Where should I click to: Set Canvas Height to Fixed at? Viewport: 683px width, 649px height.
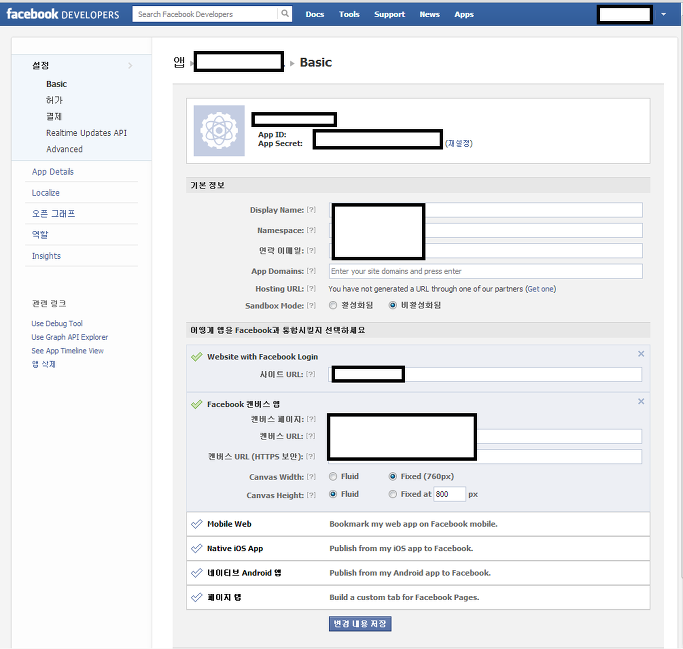pos(393,494)
